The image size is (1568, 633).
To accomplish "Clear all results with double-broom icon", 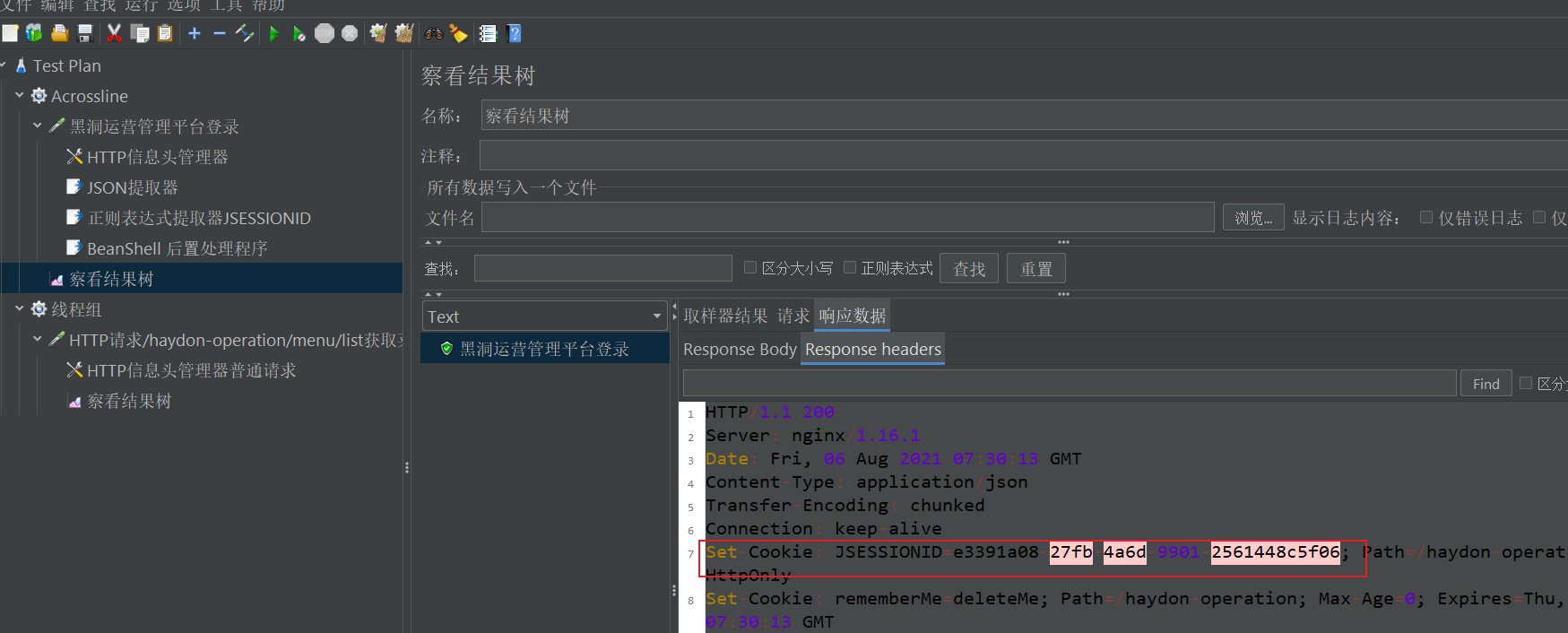I will 404,33.
